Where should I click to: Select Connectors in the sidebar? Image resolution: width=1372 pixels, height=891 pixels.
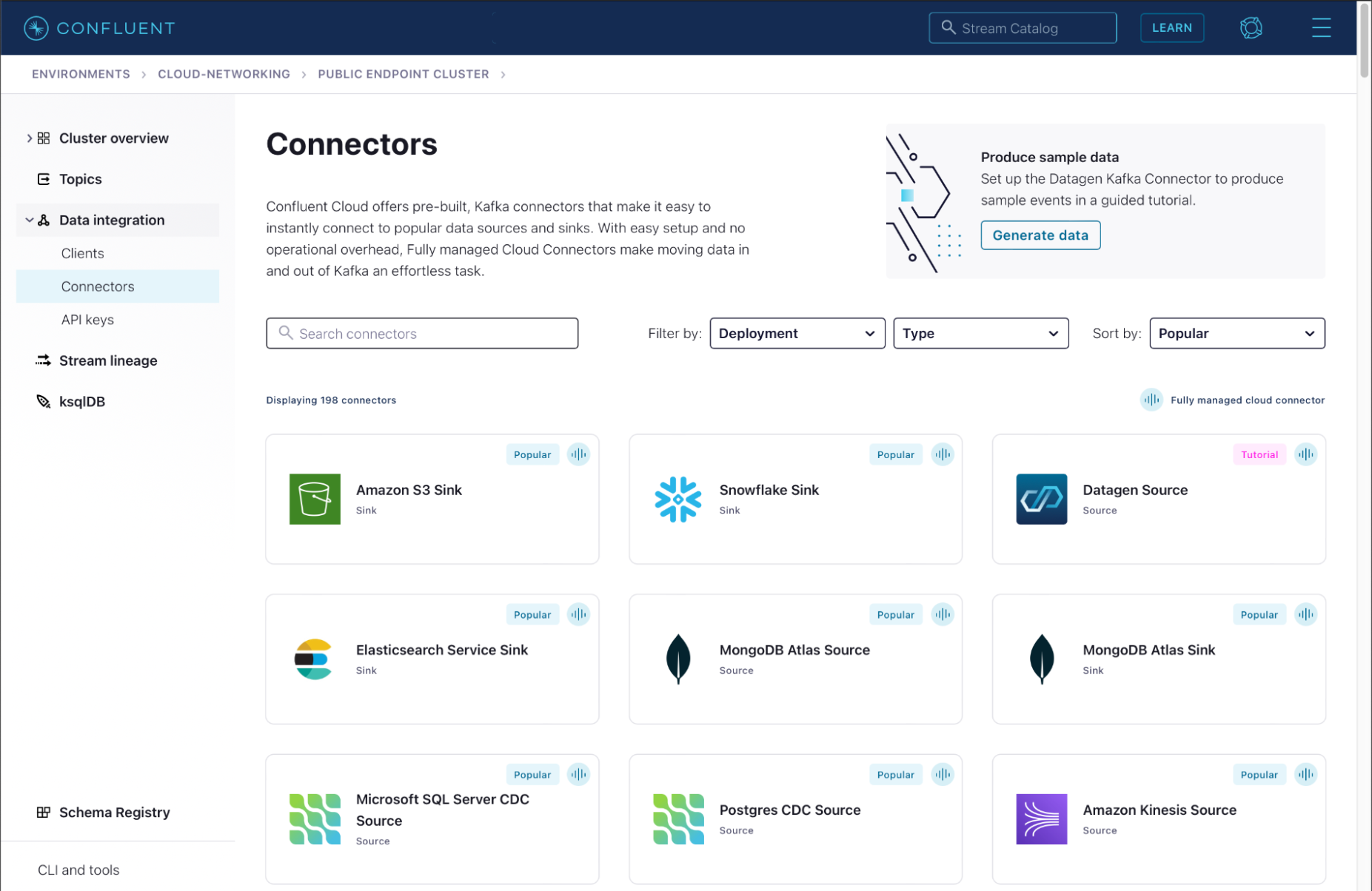point(118,286)
